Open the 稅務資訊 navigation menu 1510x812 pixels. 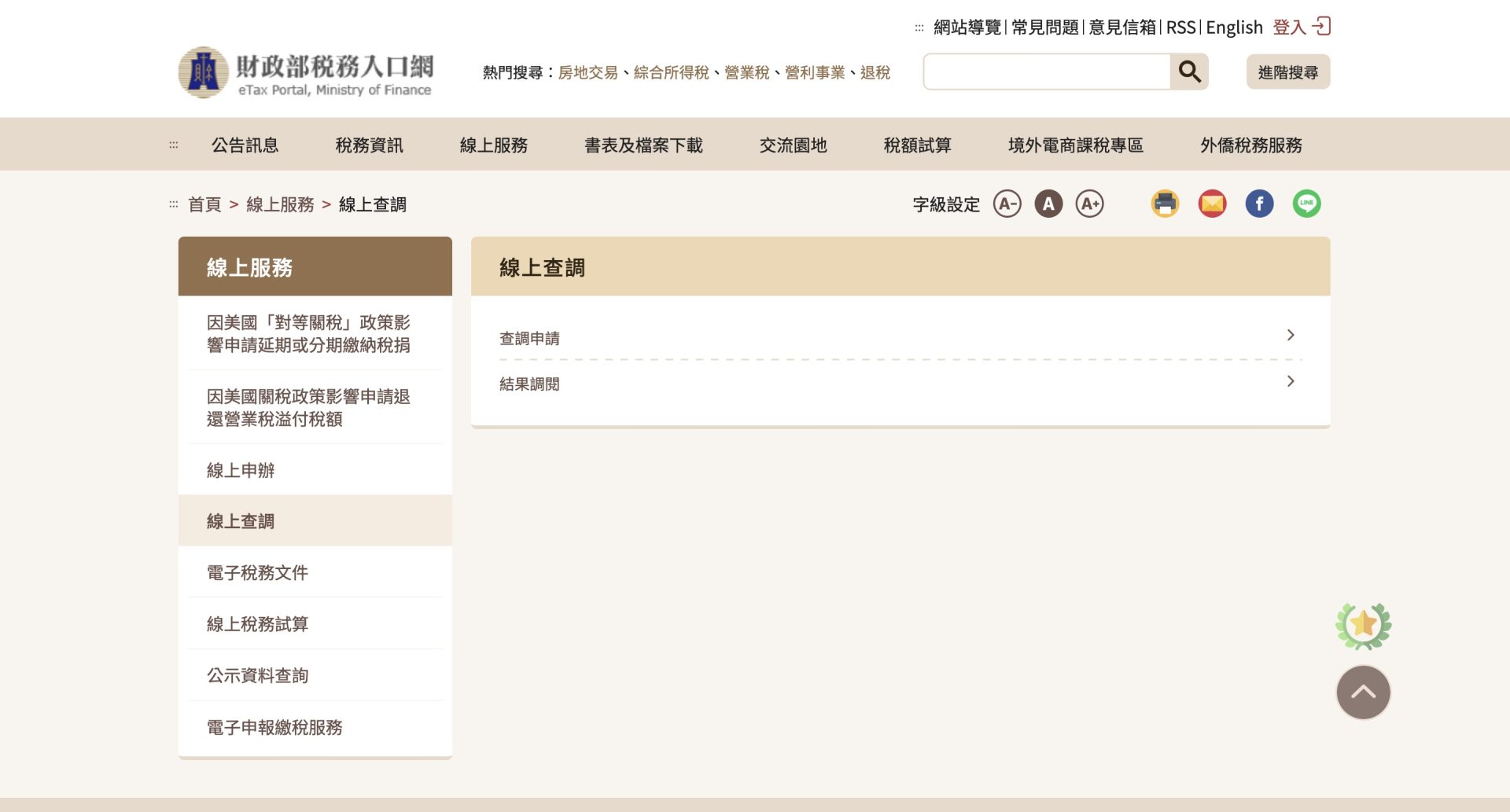(x=369, y=145)
